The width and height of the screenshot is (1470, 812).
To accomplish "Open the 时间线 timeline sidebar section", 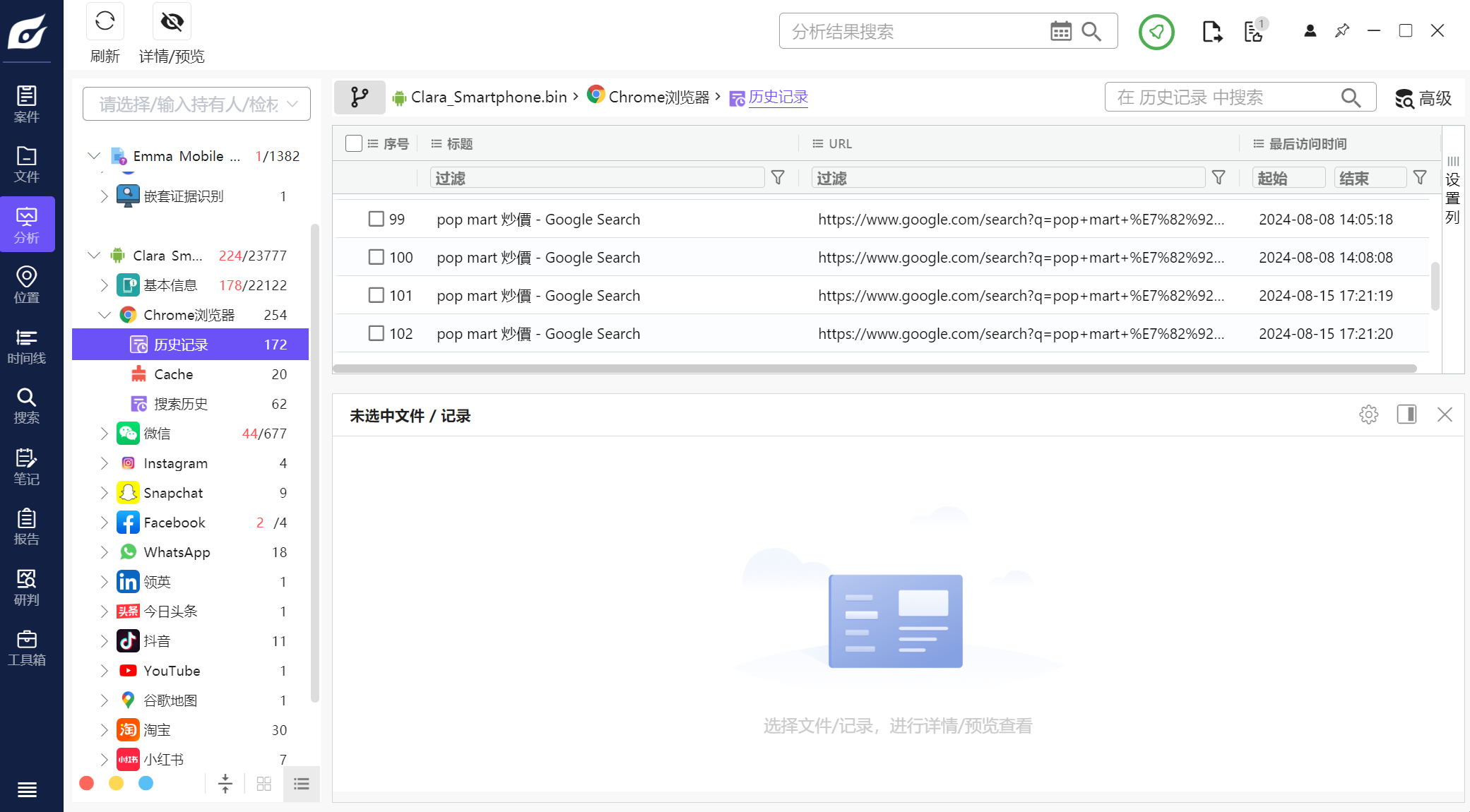I will (x=27, y=346).
